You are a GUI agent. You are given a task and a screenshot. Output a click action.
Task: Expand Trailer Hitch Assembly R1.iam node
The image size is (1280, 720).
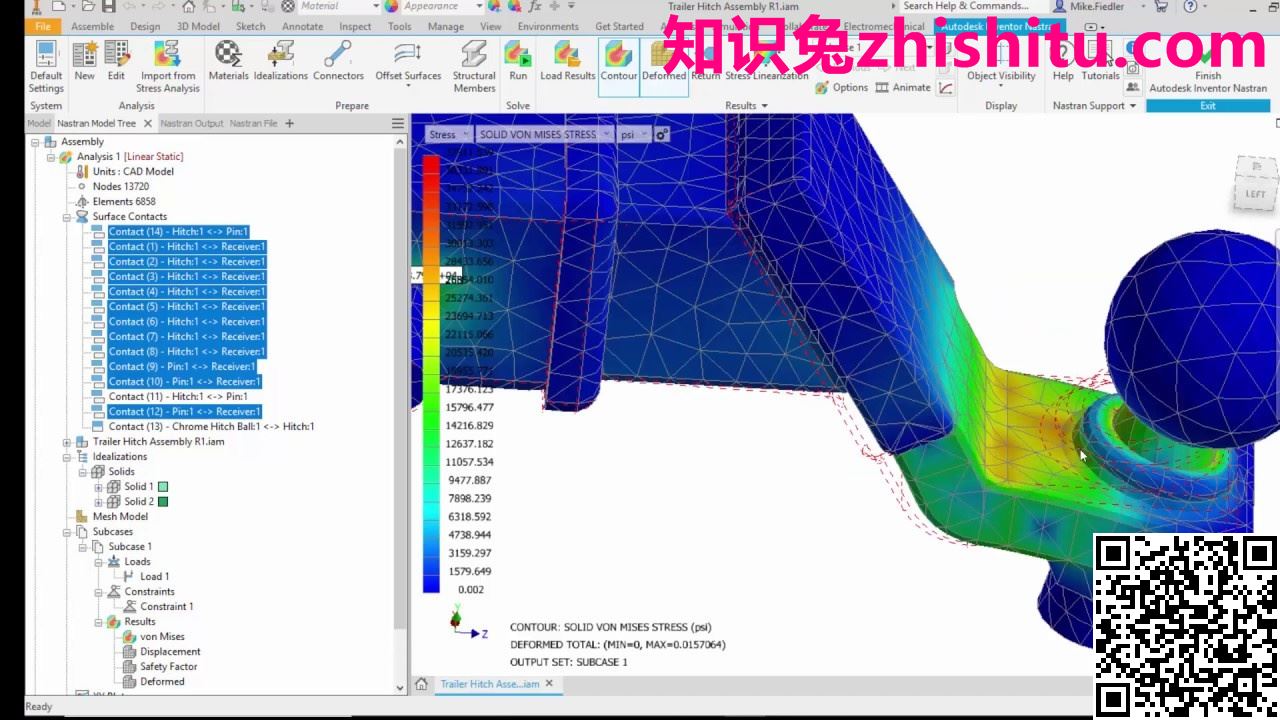tap(67, 442)
